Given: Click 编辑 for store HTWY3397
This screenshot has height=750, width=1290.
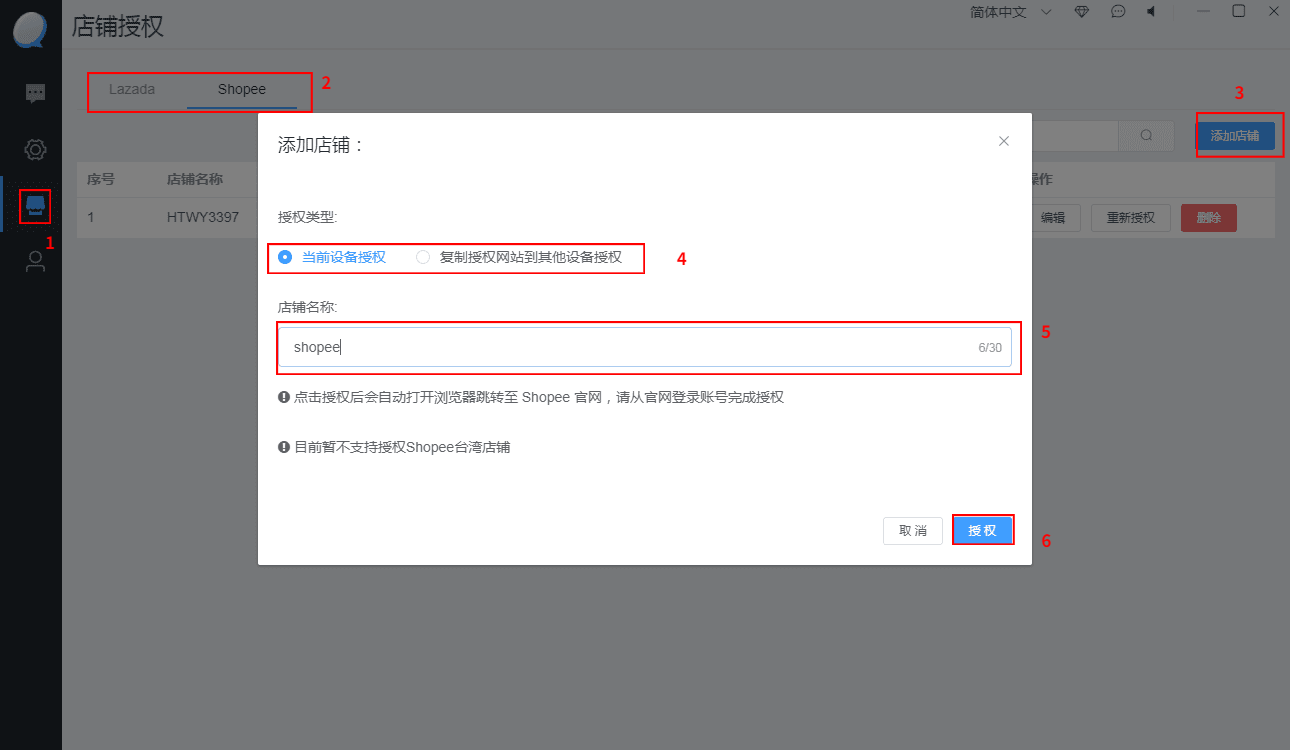Looking at the screenshot, I should (x=1053, y=218).
